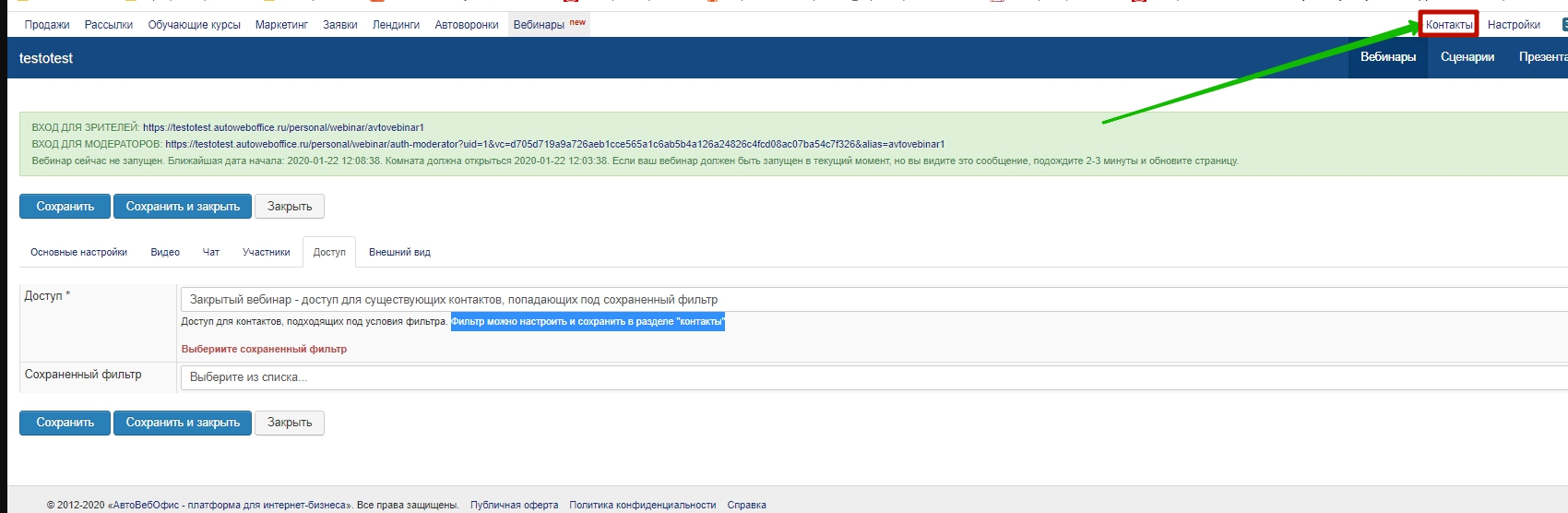Click the top Сохранить button
This screenshot has height=513, width=1568.
point(65,207)
